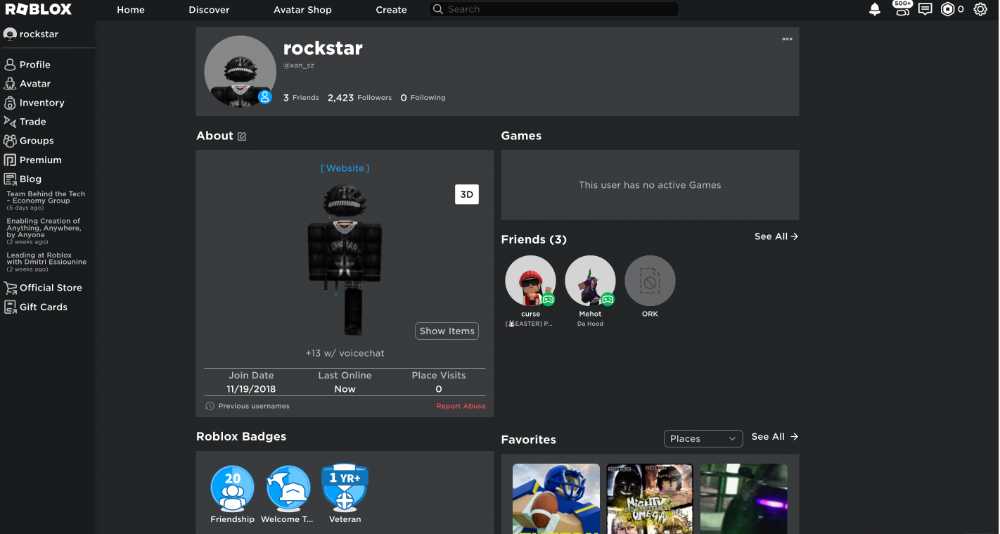Open Inventory from the sidebar
The height and width of the screenshot is (534, 1000).
[x=41, y=103]
